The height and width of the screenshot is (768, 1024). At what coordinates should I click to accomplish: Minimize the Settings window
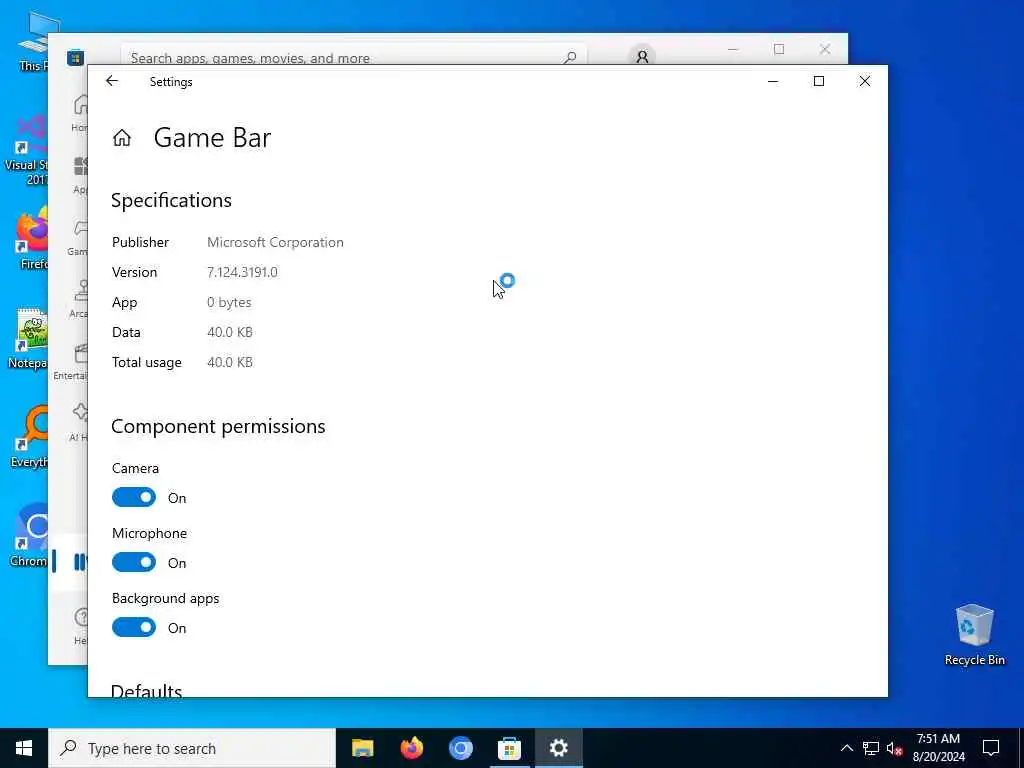coord(773,81)
